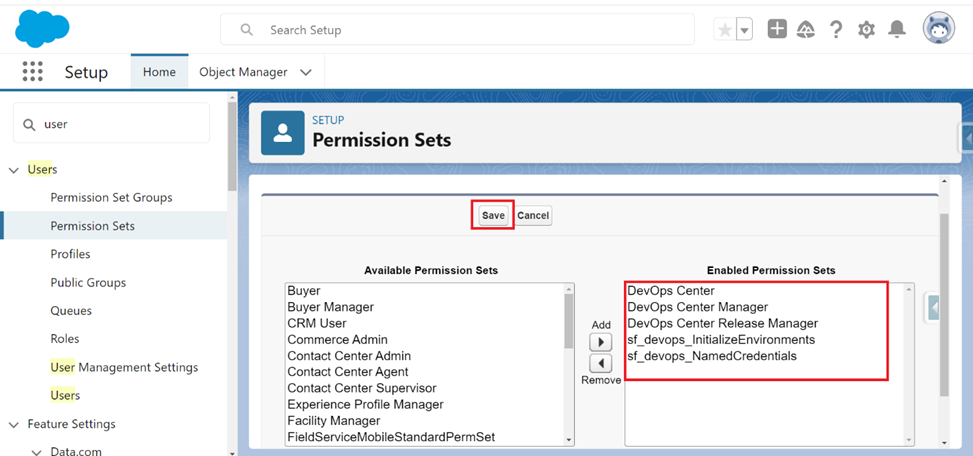973x456 pixels.
Task: Open the Global Actions plus icon
Action: (x=777, y=29)
